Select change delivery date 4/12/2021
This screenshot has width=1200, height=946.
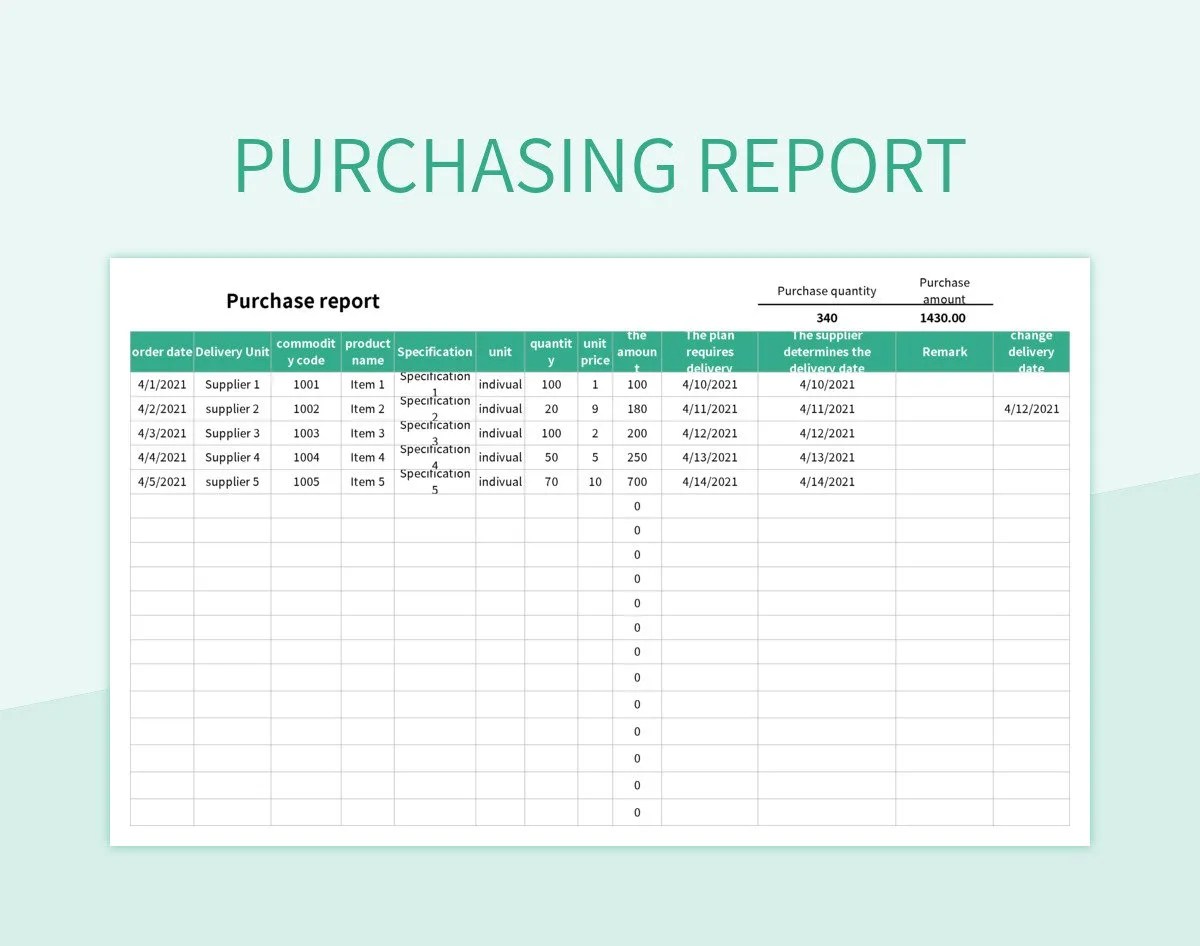[1031, 409]
